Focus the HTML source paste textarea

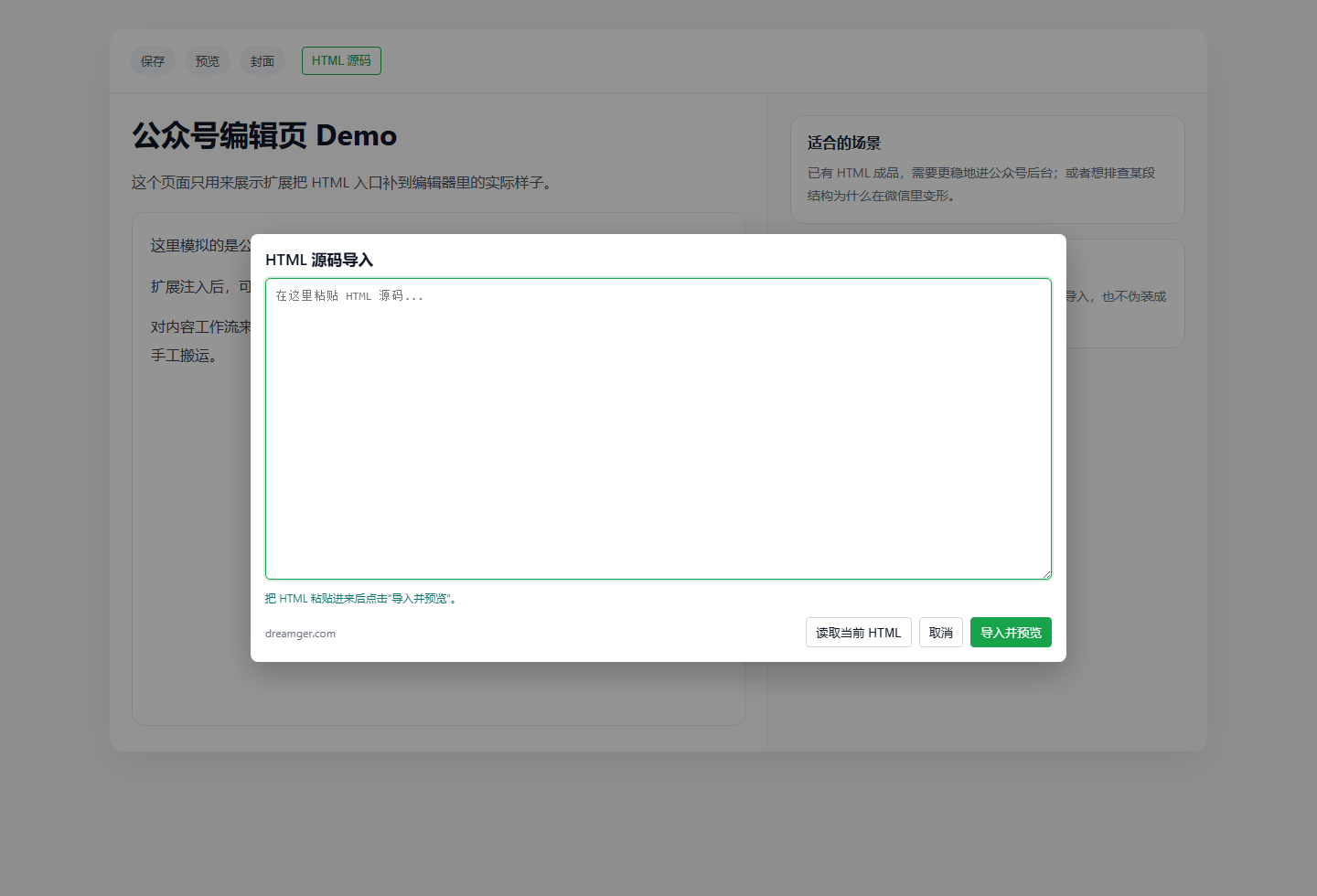pyautogui.click(x=658, y=429)
